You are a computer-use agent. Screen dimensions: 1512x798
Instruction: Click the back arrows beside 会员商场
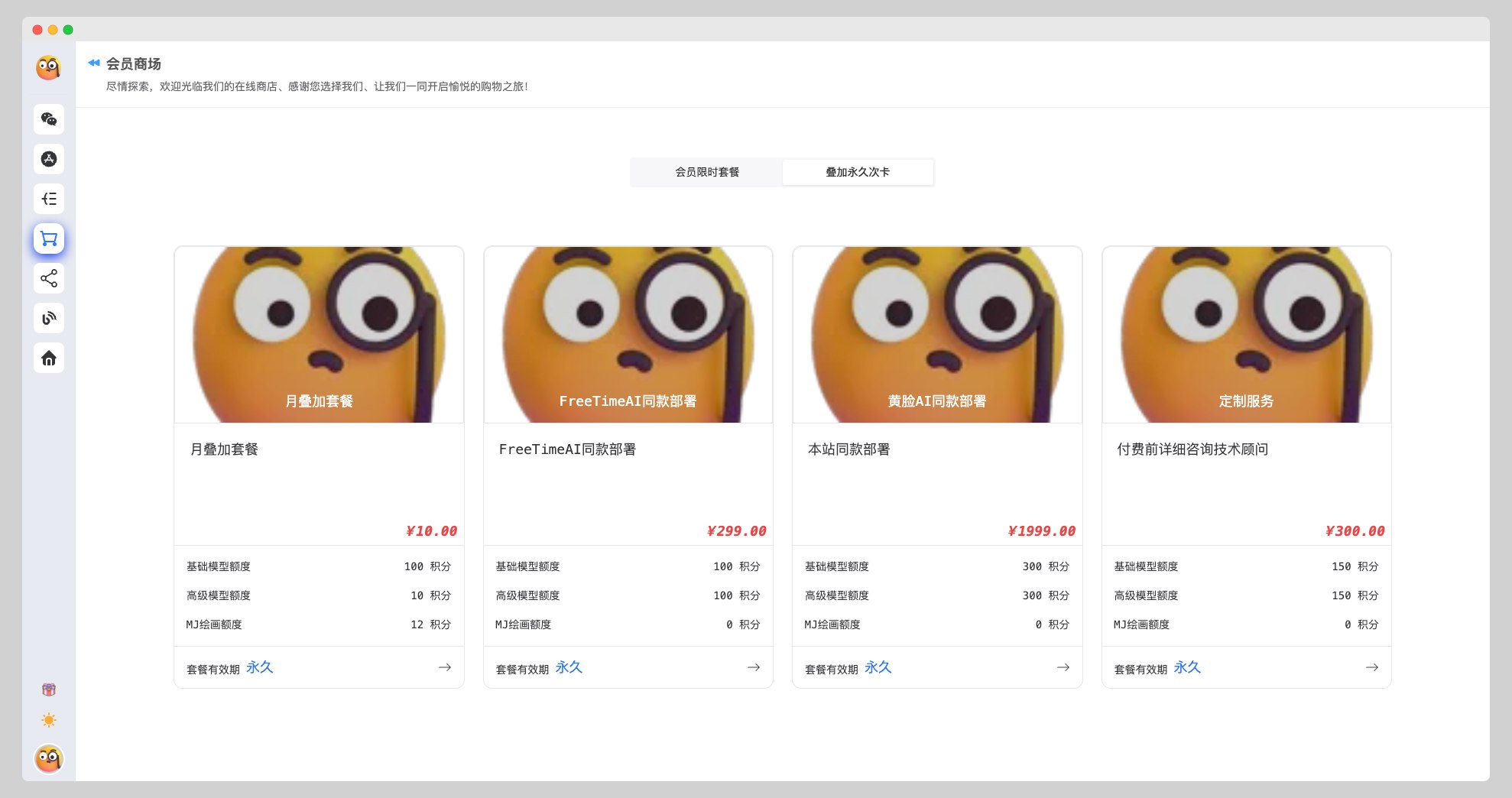pyautogui.click(x=94, y=63)
